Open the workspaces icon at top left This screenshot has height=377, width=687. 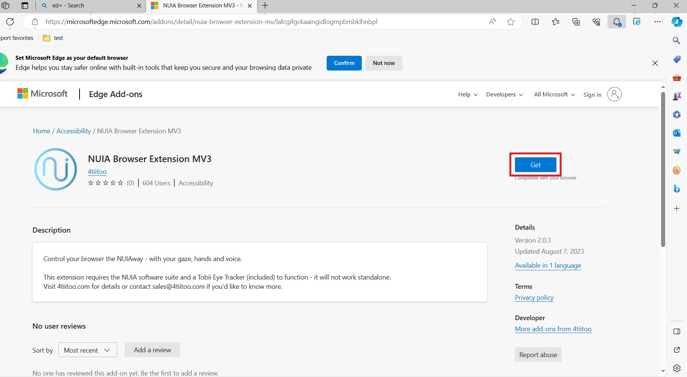coord(5,6)
